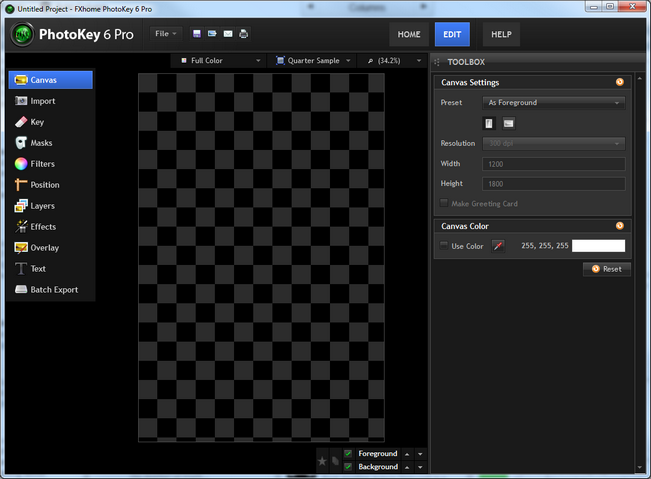Move Foreground layer up arrow
Screen dimensions: 651x479
tap(407, 454)
